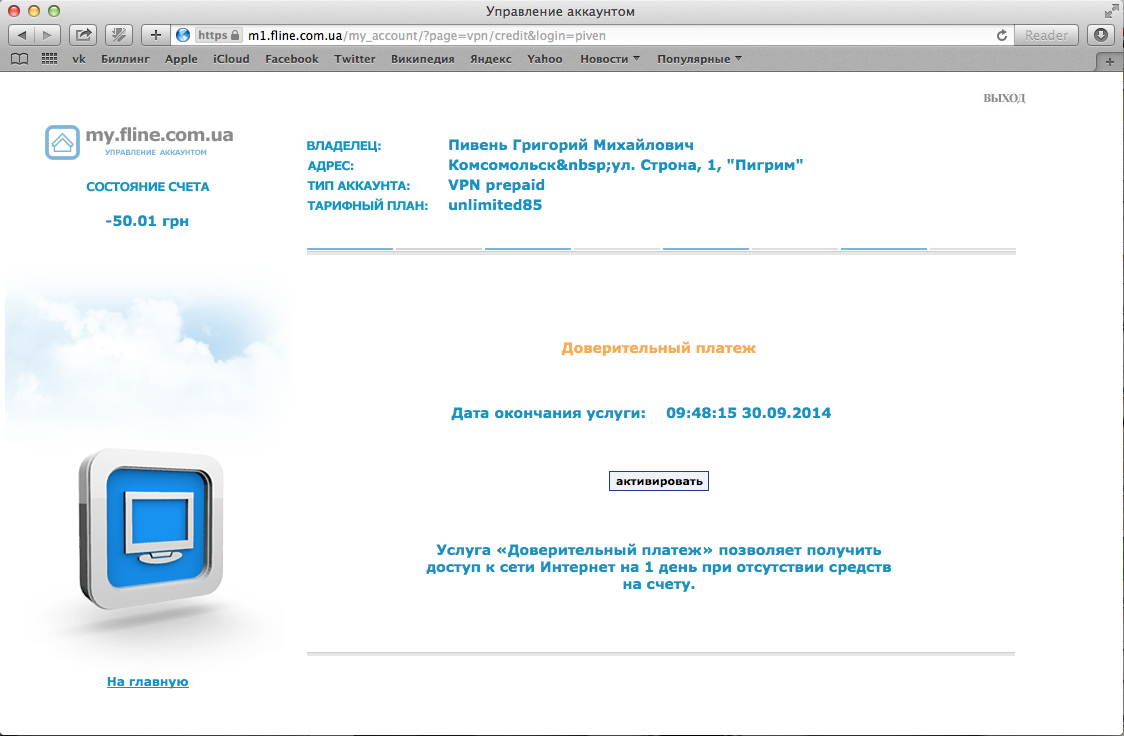
Task: Click the На главную link
Action: coord(148,682)
